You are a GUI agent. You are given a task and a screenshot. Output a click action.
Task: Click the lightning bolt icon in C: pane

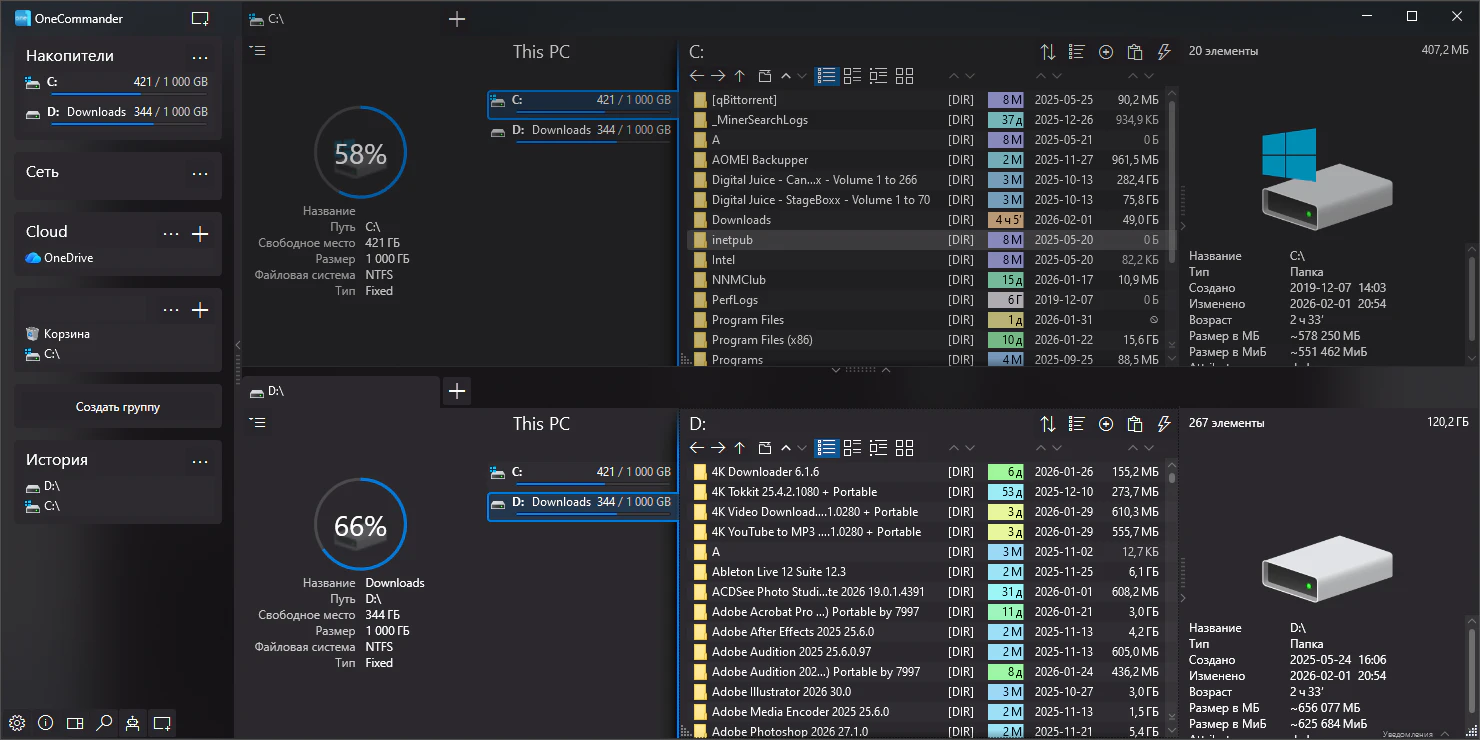tap(1164, 52)
